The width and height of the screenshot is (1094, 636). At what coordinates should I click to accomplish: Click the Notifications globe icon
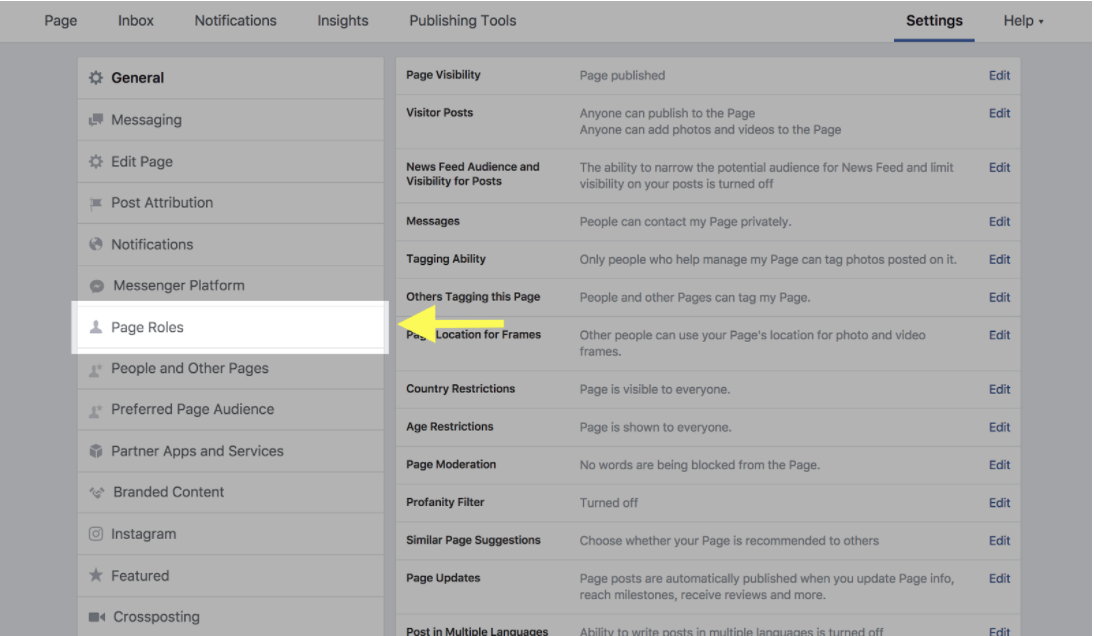(96, 245)
